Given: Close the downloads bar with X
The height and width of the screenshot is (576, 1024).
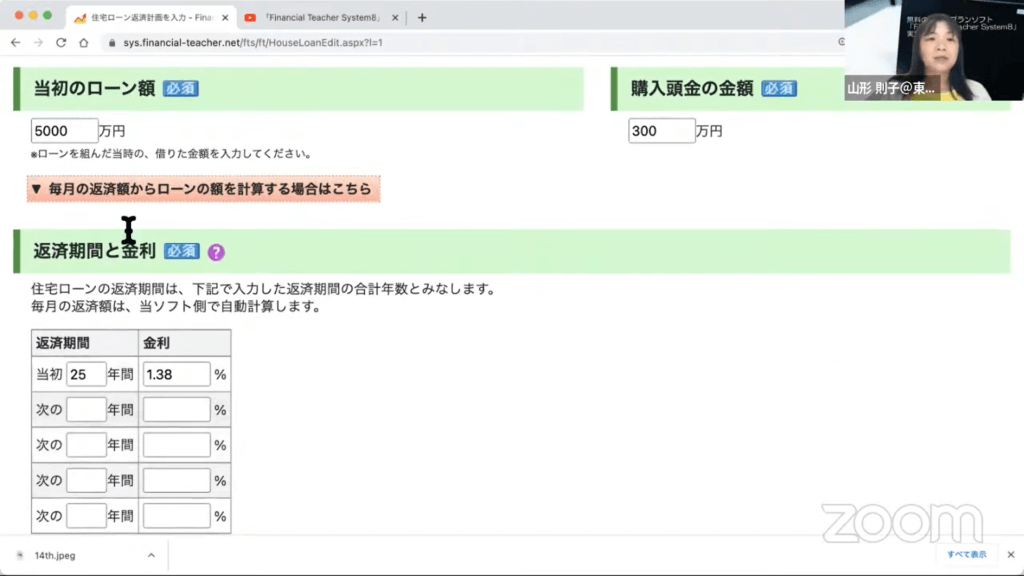Looking at the screenshot, I should [x=1011, y=554].
